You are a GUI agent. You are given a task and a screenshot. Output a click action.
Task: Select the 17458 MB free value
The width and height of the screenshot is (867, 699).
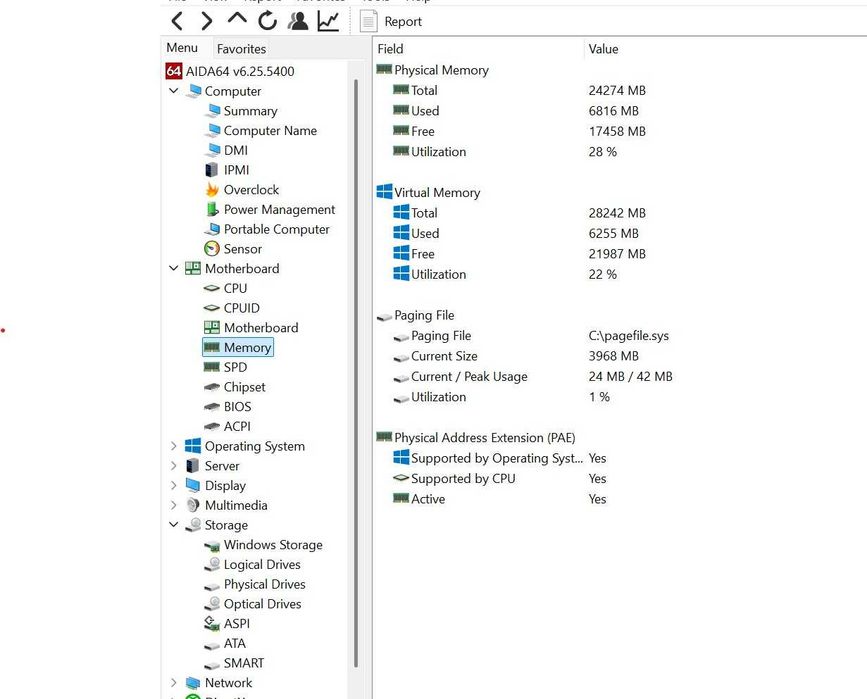[617, 131]
